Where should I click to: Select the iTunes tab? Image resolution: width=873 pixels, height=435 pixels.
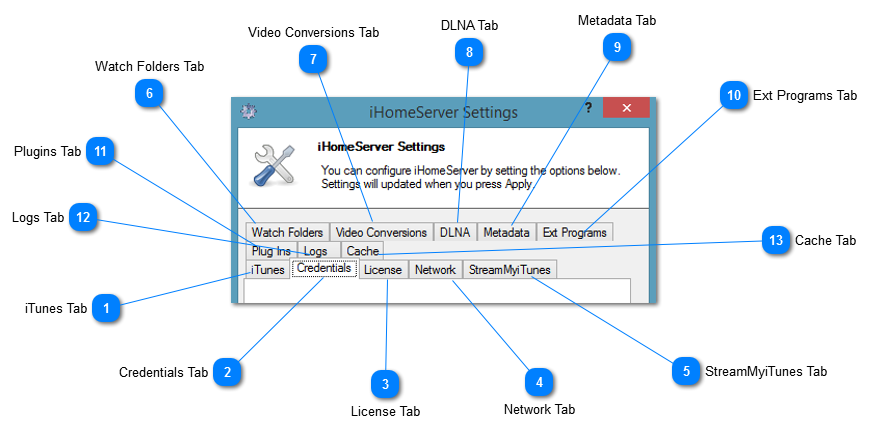click(268, 270)
